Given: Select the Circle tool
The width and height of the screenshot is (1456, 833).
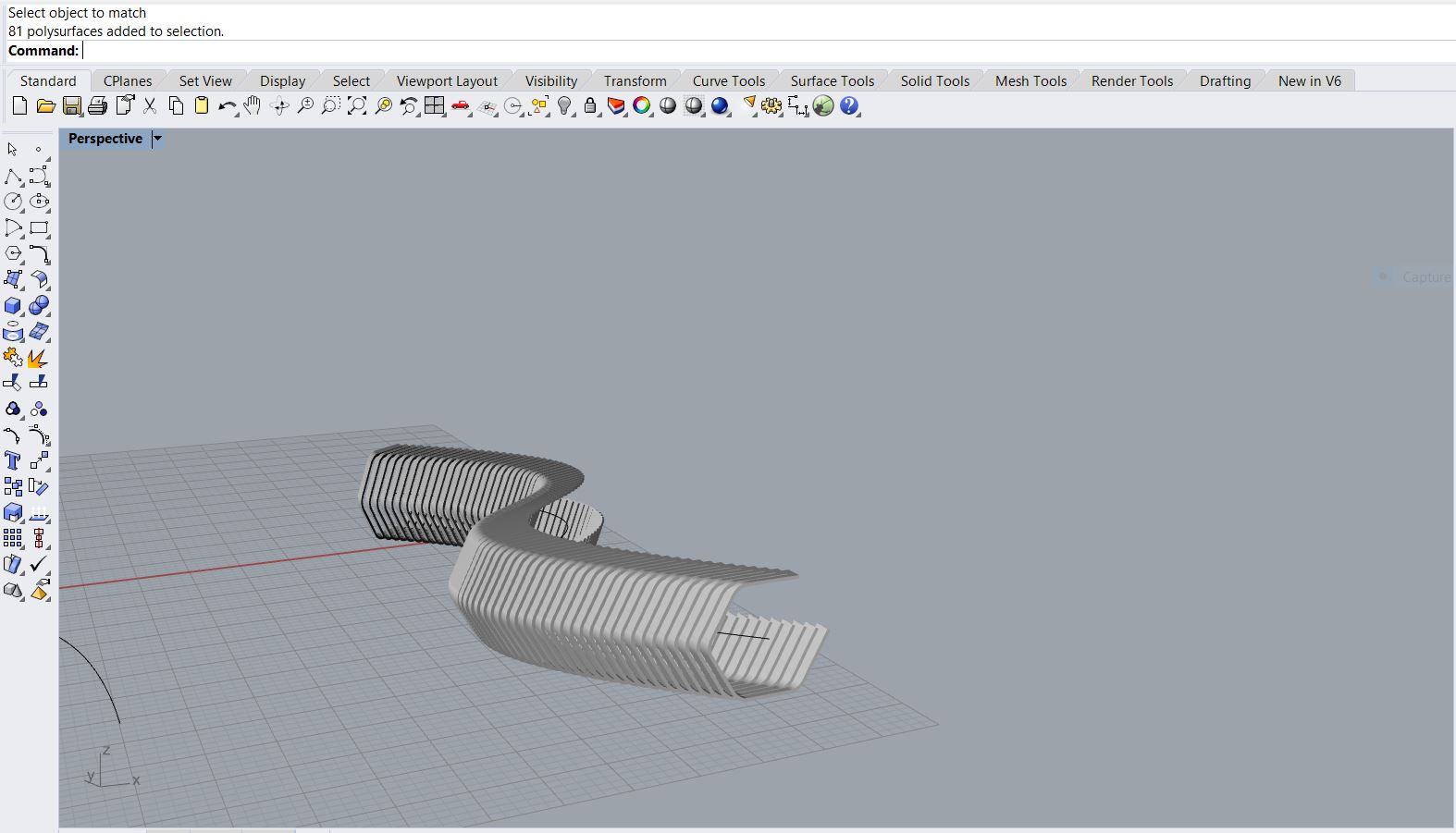Looking at the screenshot, I should tap(13, 202).
